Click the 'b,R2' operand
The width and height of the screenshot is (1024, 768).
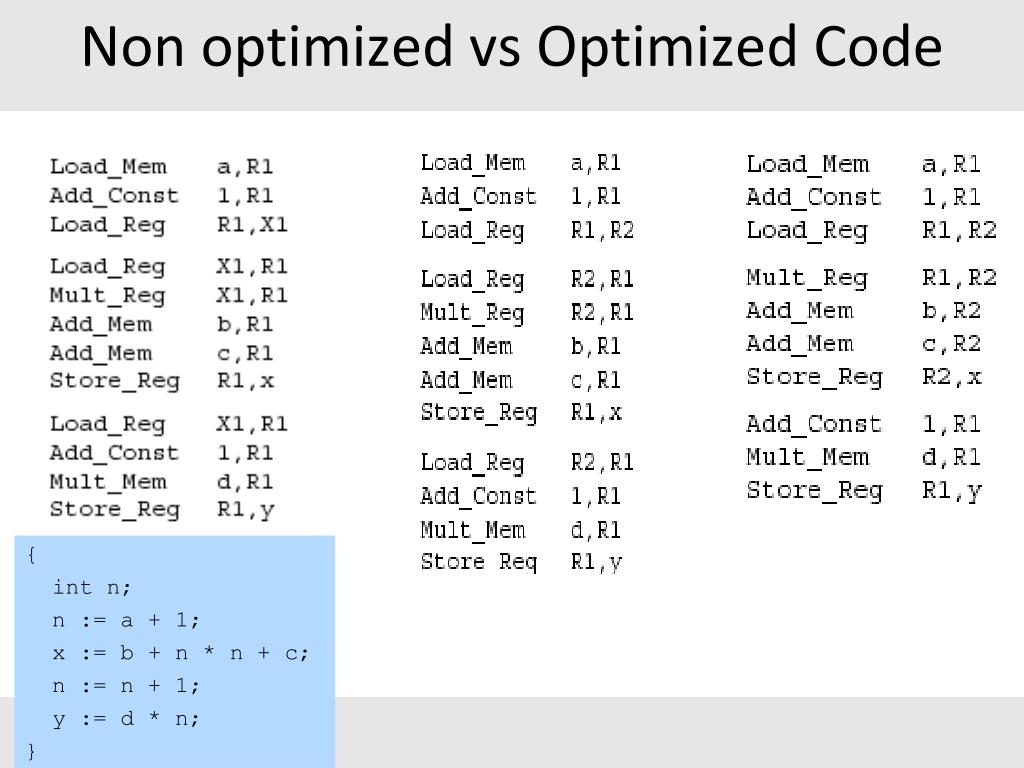951,311
